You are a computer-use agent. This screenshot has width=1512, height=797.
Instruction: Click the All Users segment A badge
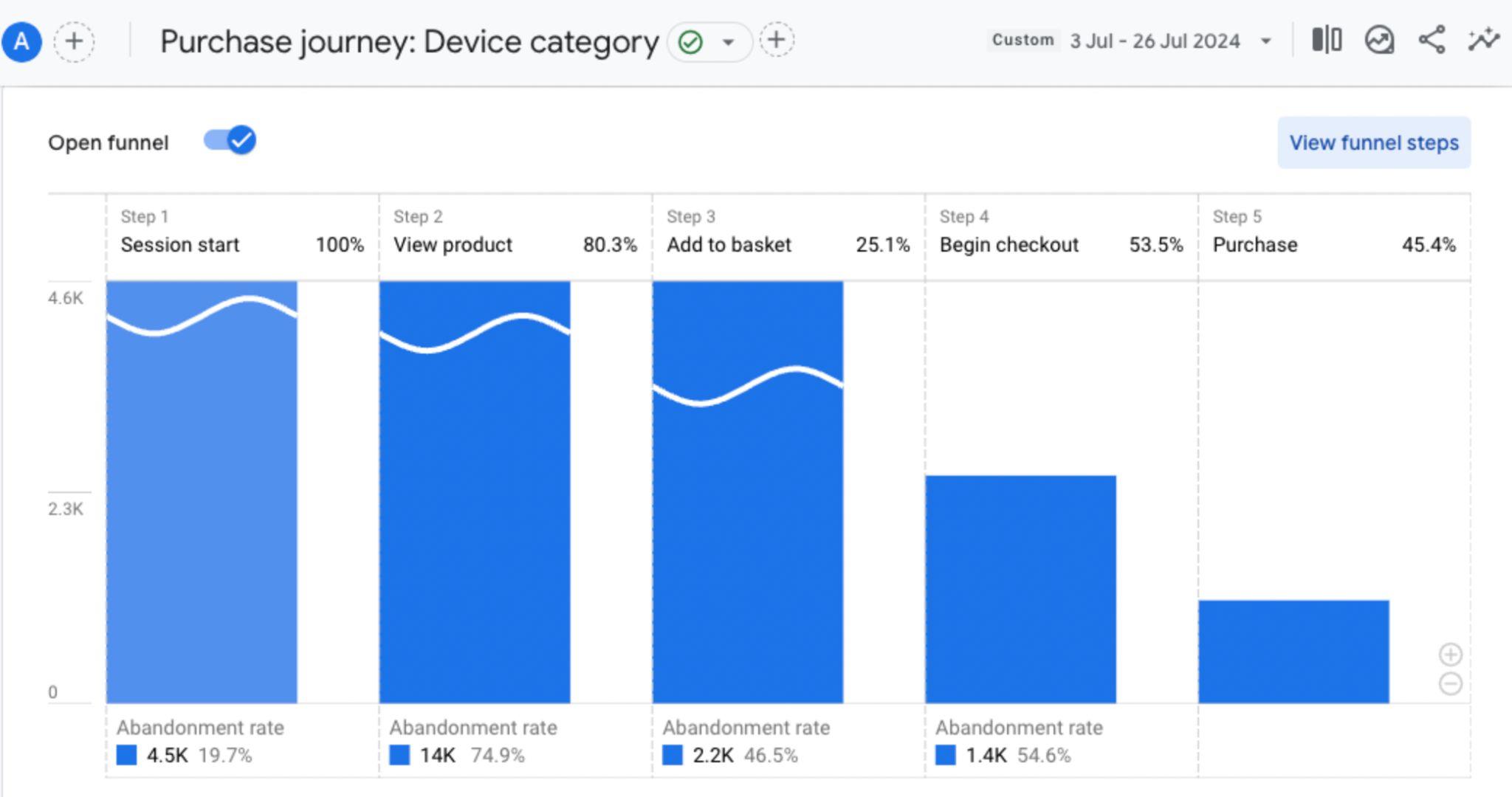click(21, 41)
